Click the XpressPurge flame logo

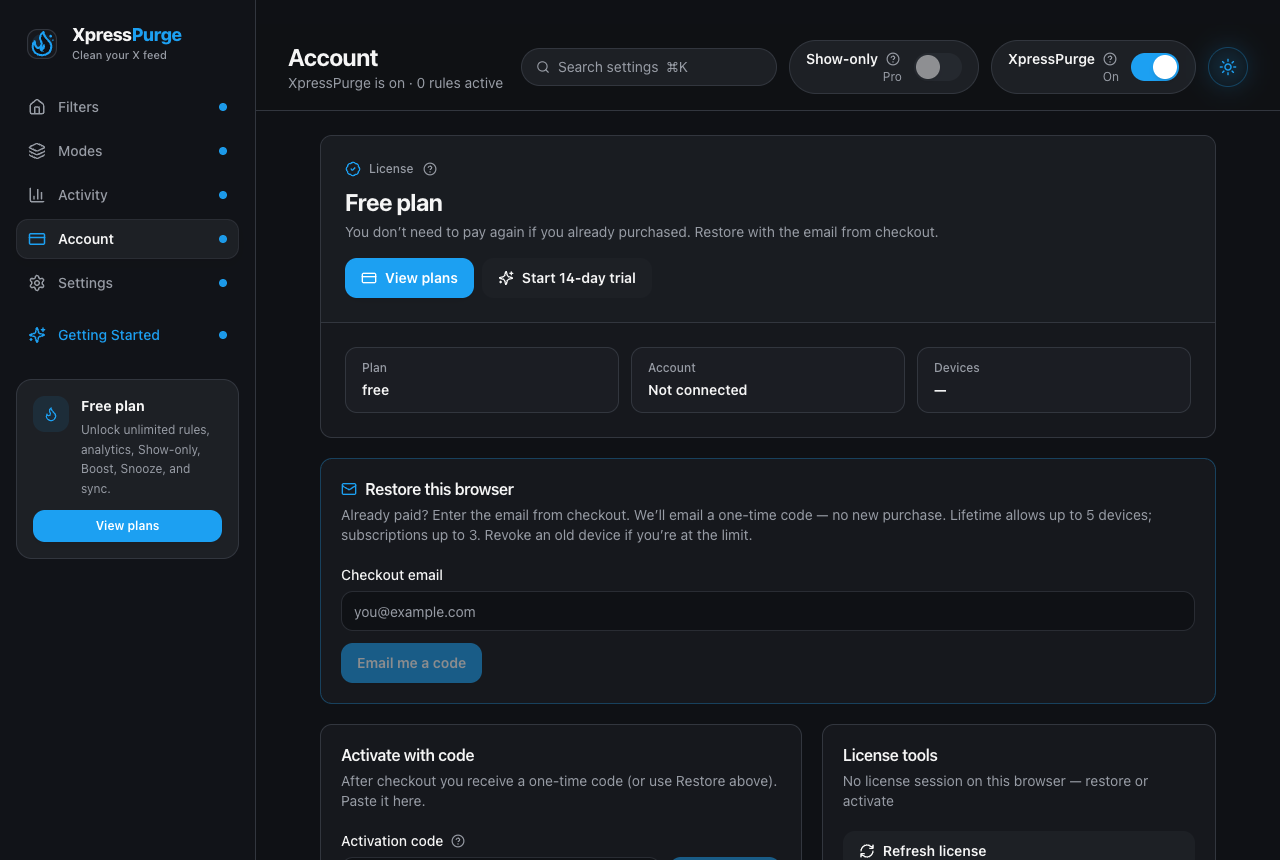(42, 44)
